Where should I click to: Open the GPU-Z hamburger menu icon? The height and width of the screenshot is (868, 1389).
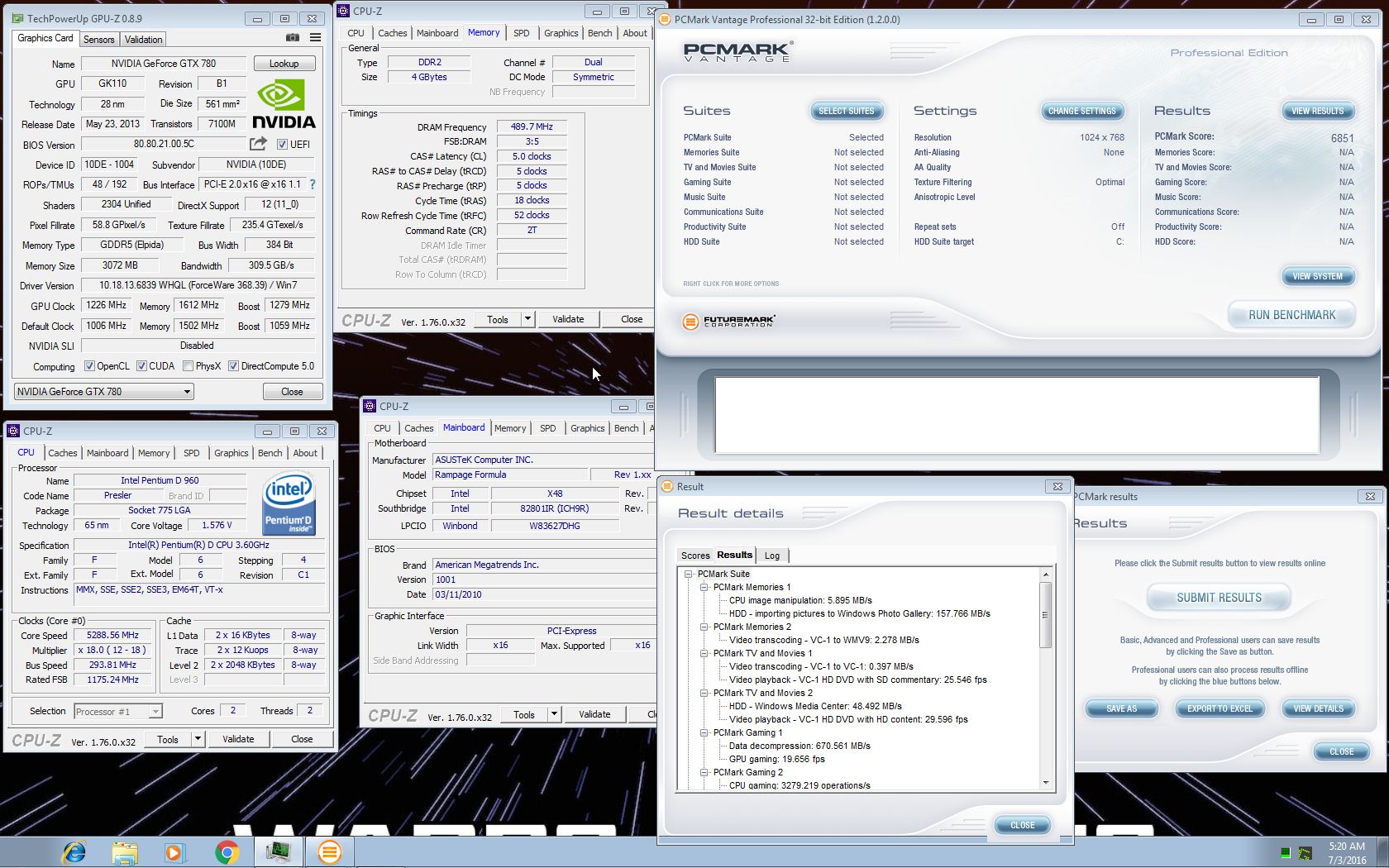click(x=315, y=38)
